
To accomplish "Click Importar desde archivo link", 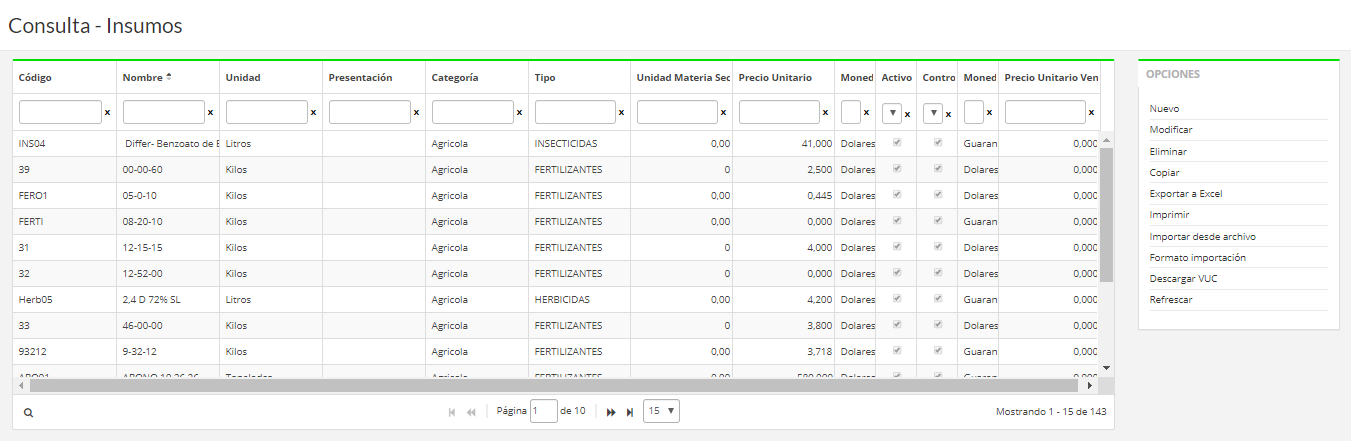I will click(x=1203, y=237).
